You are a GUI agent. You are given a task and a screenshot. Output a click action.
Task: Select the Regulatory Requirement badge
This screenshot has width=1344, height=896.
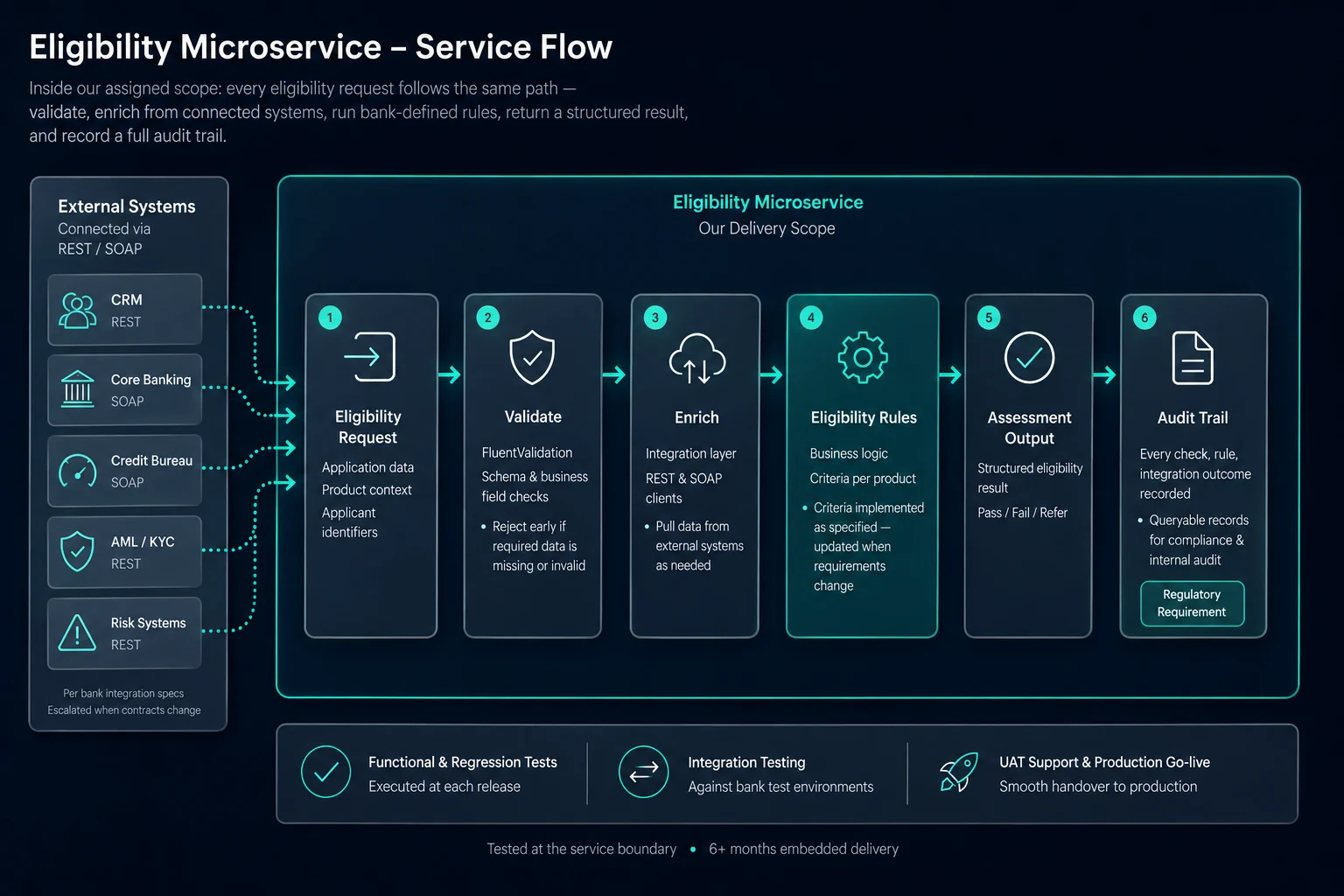pyautogui.click(x=1192, y=603)
